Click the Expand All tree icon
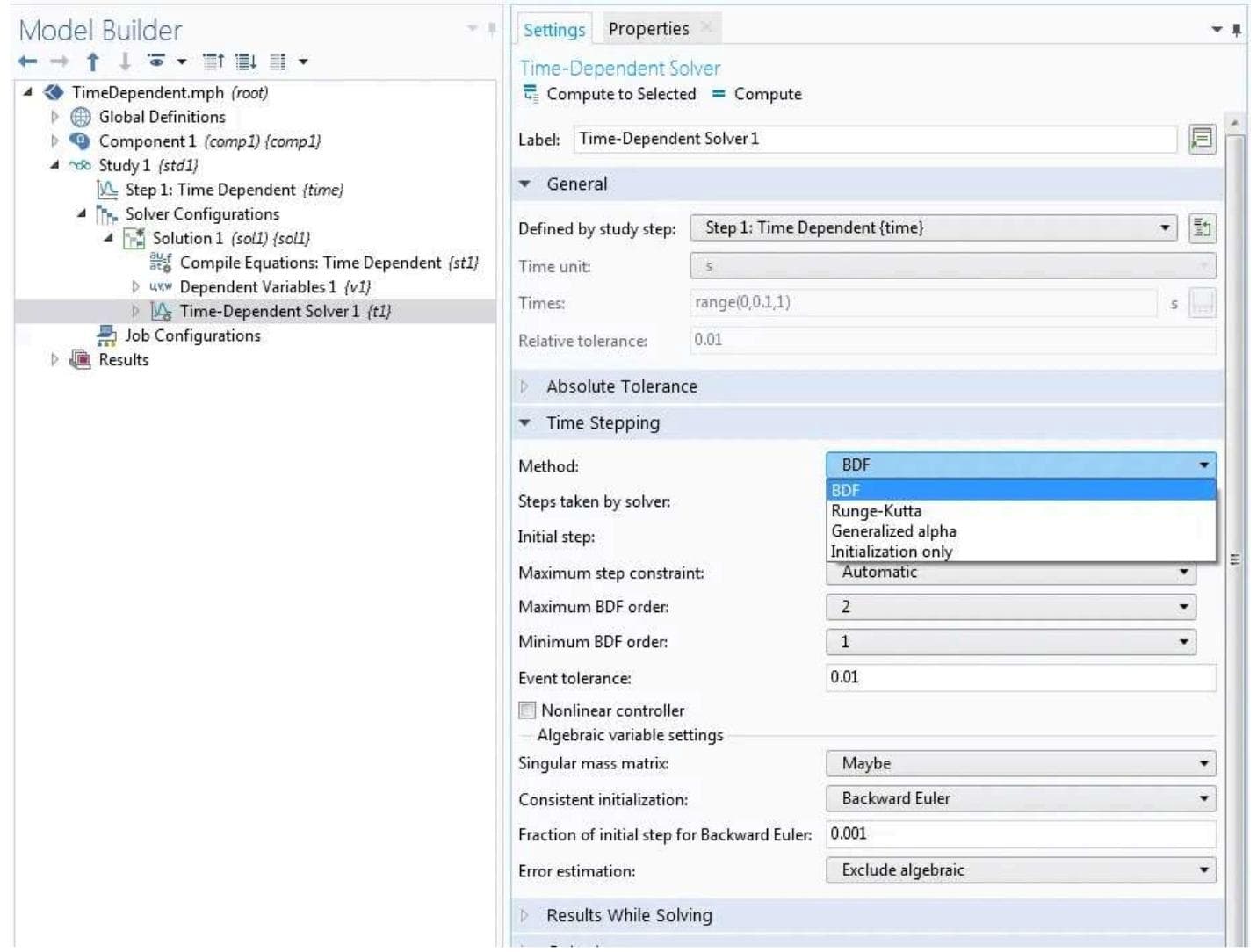 coord(246,61)
